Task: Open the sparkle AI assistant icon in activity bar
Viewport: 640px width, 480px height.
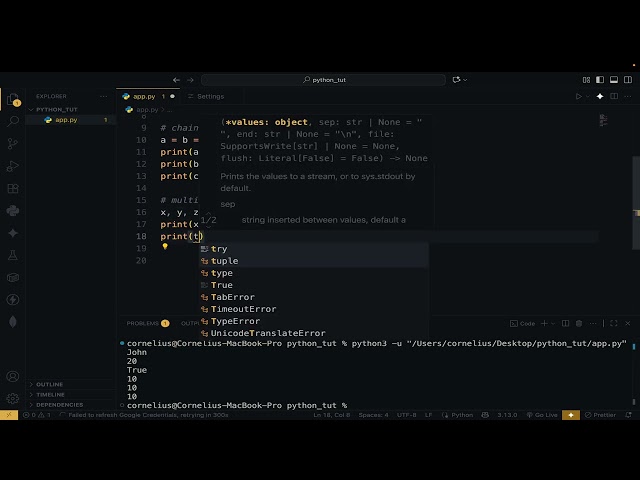Action: (13, 233)
